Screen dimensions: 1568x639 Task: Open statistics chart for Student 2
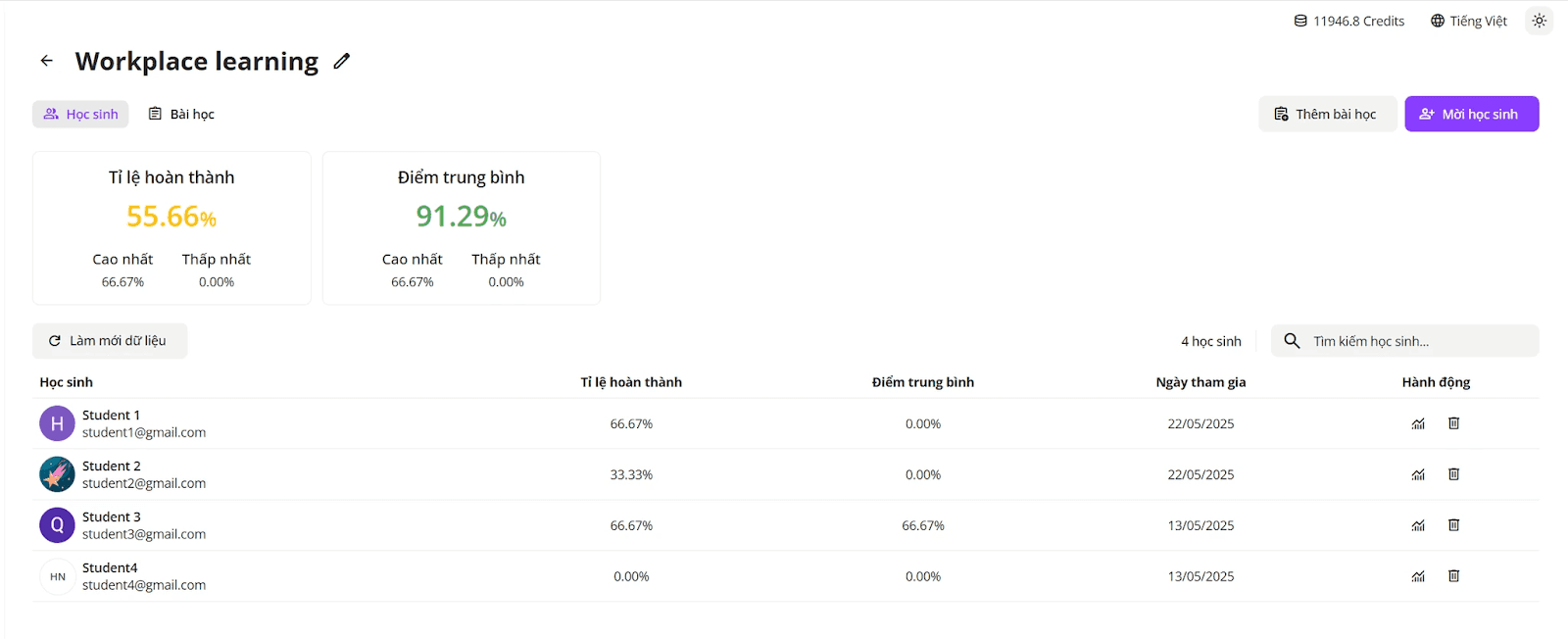[x=1418, y=474]
